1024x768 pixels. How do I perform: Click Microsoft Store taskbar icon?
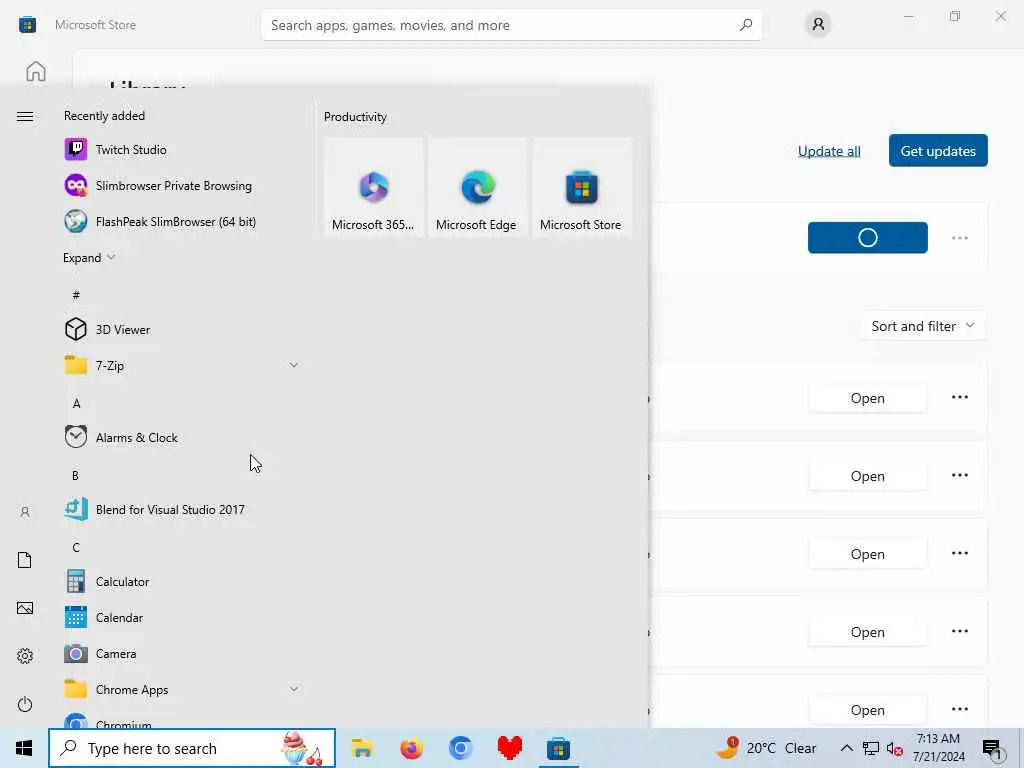click(558, 748)
